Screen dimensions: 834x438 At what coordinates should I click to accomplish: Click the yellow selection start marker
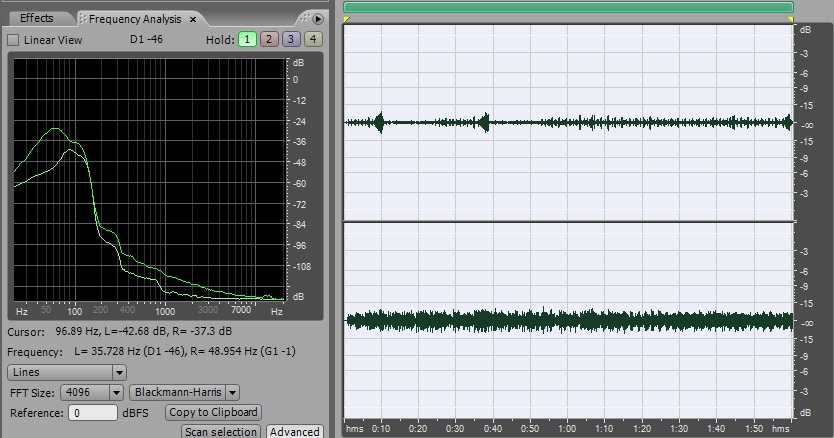tap(347, 20)
